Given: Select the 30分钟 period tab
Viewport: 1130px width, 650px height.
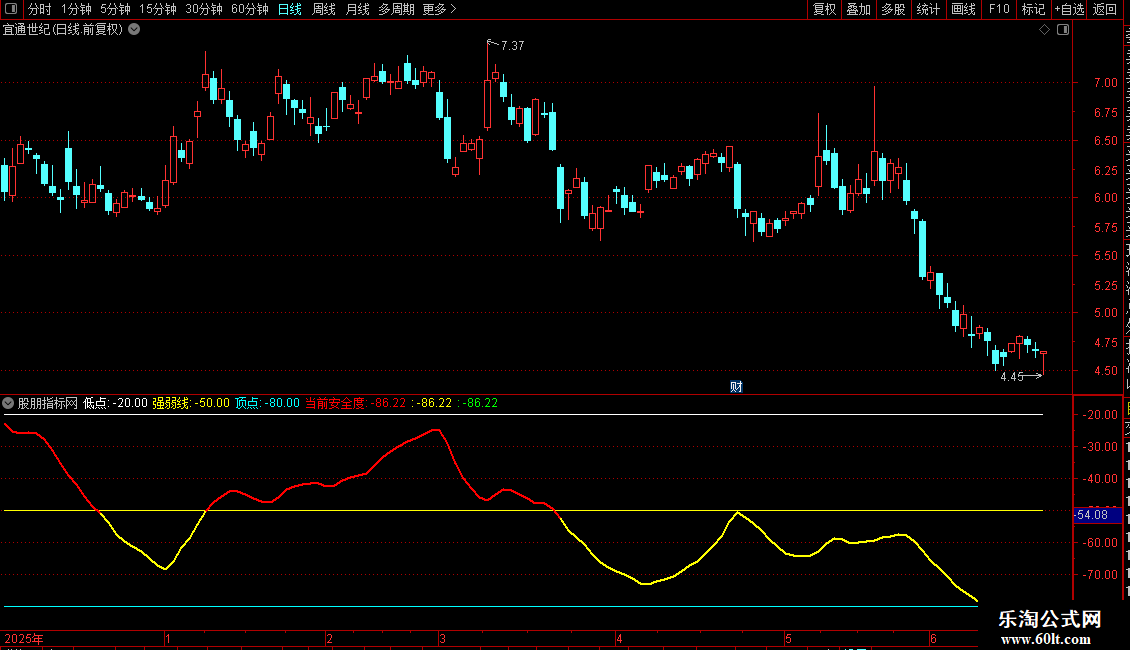Looking at the screenshot, I should point(204,9).
